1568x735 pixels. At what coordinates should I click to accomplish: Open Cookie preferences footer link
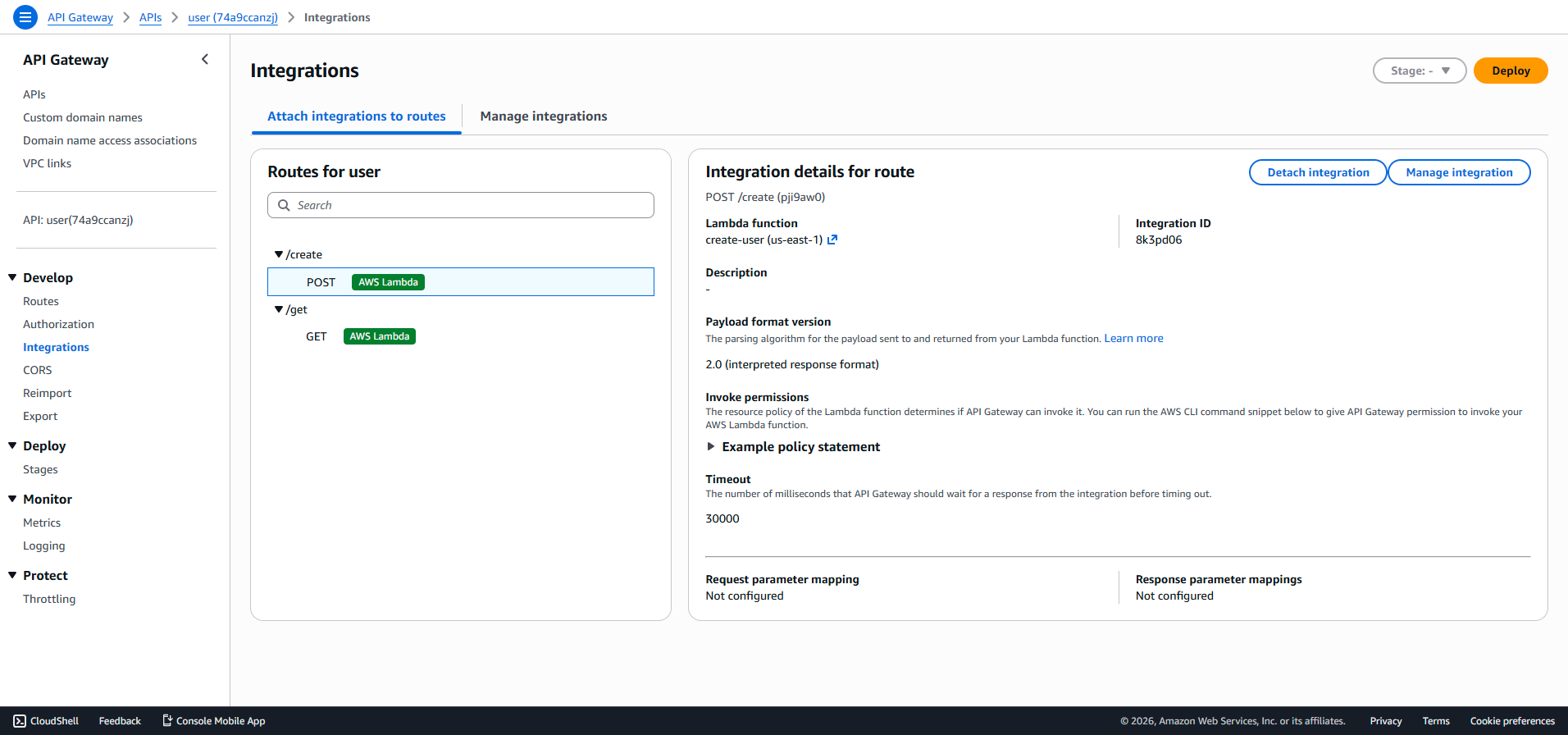(1512, 721)
